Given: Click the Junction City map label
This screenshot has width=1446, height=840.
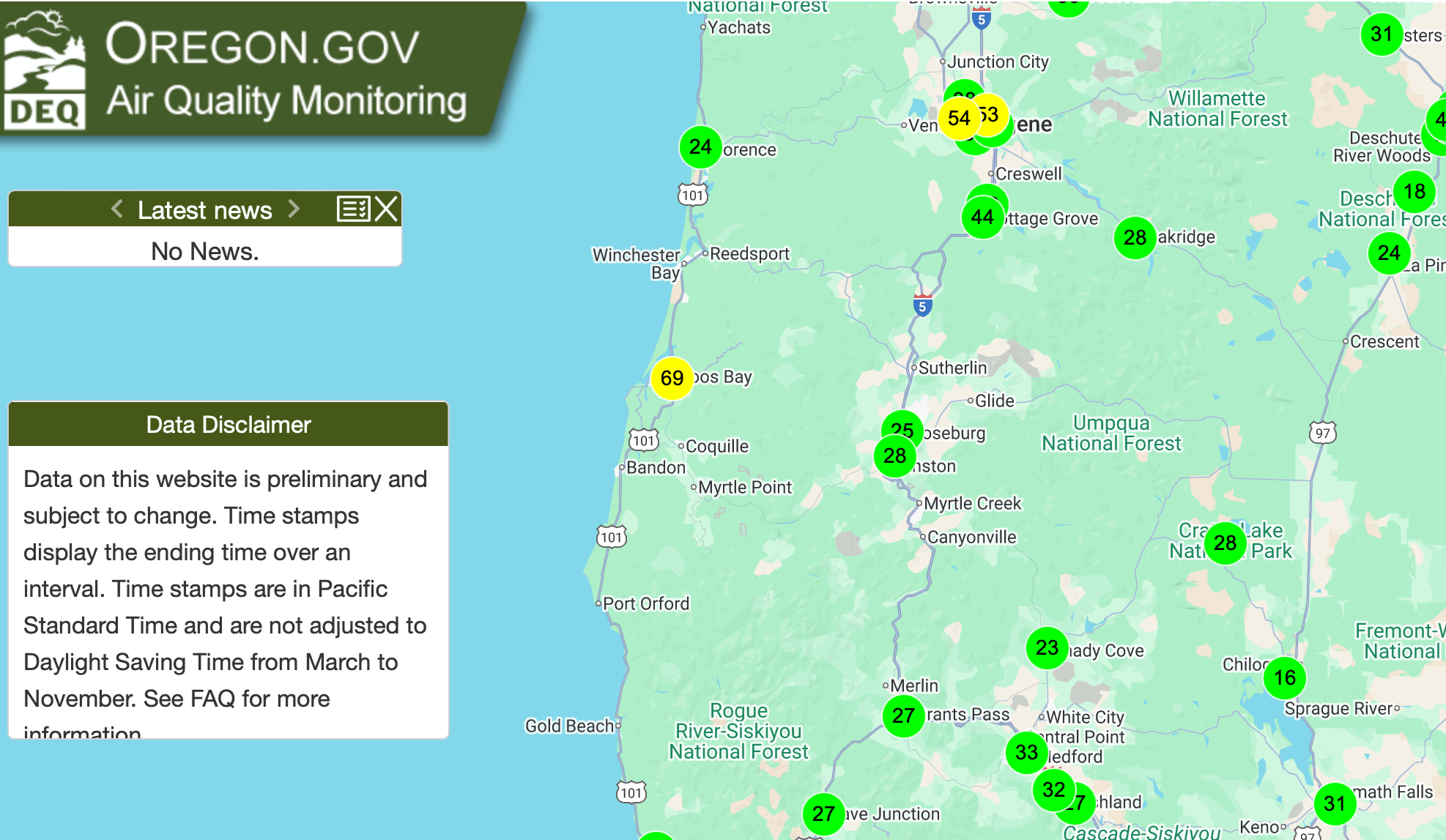Looking at the screenshot, I should click(998, 62).
